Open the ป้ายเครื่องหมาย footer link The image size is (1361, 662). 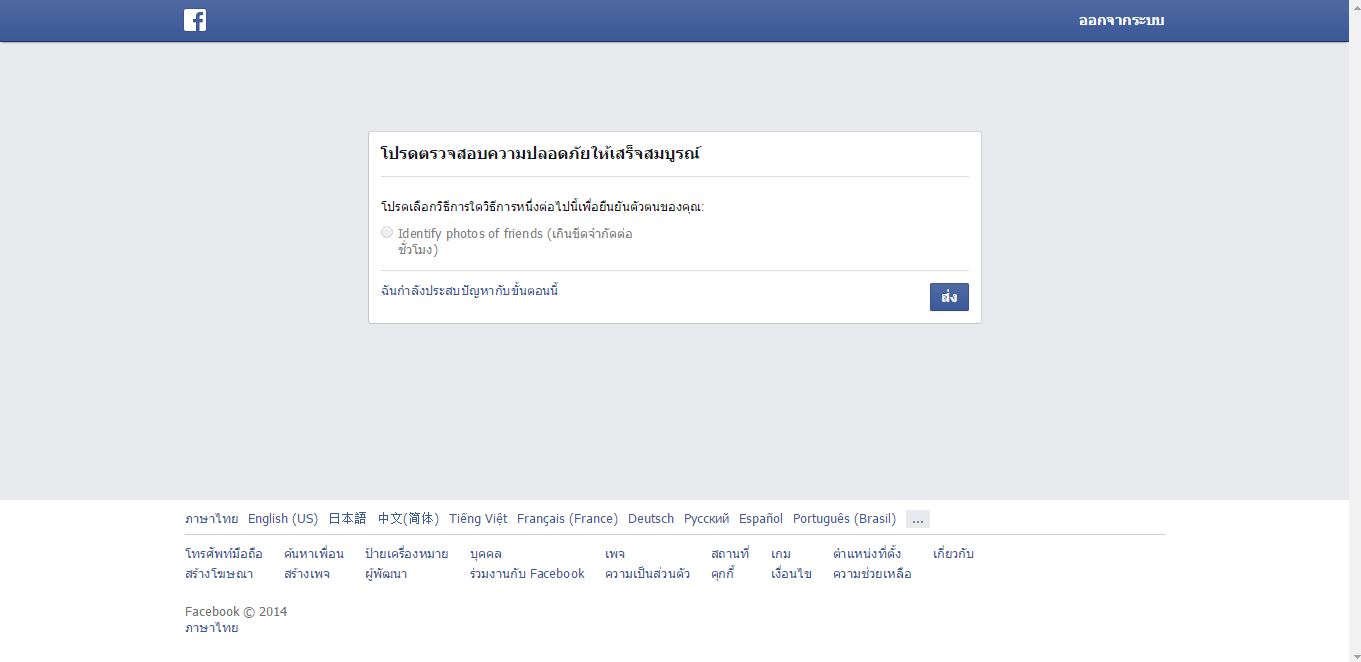(x=406, y=553)
